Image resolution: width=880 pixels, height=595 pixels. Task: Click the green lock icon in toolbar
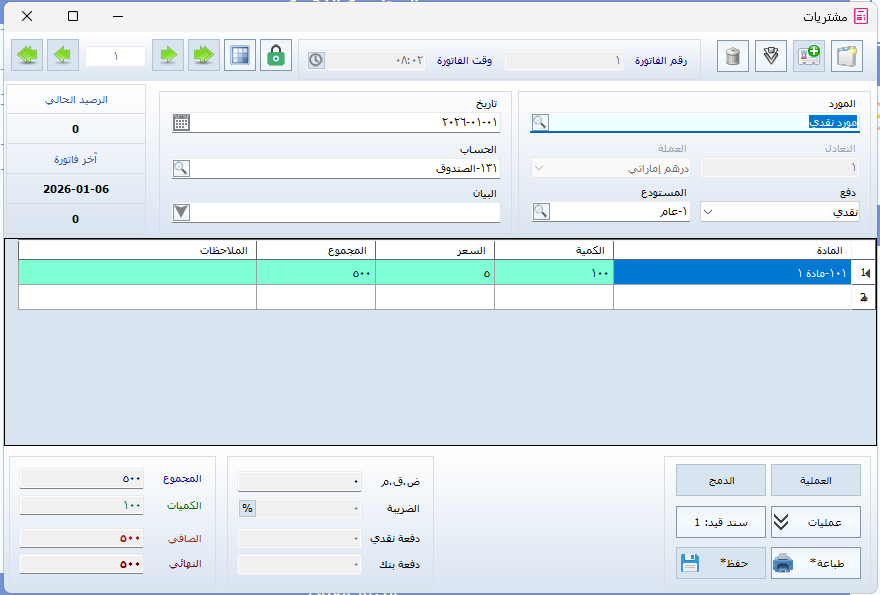[276, 56]
